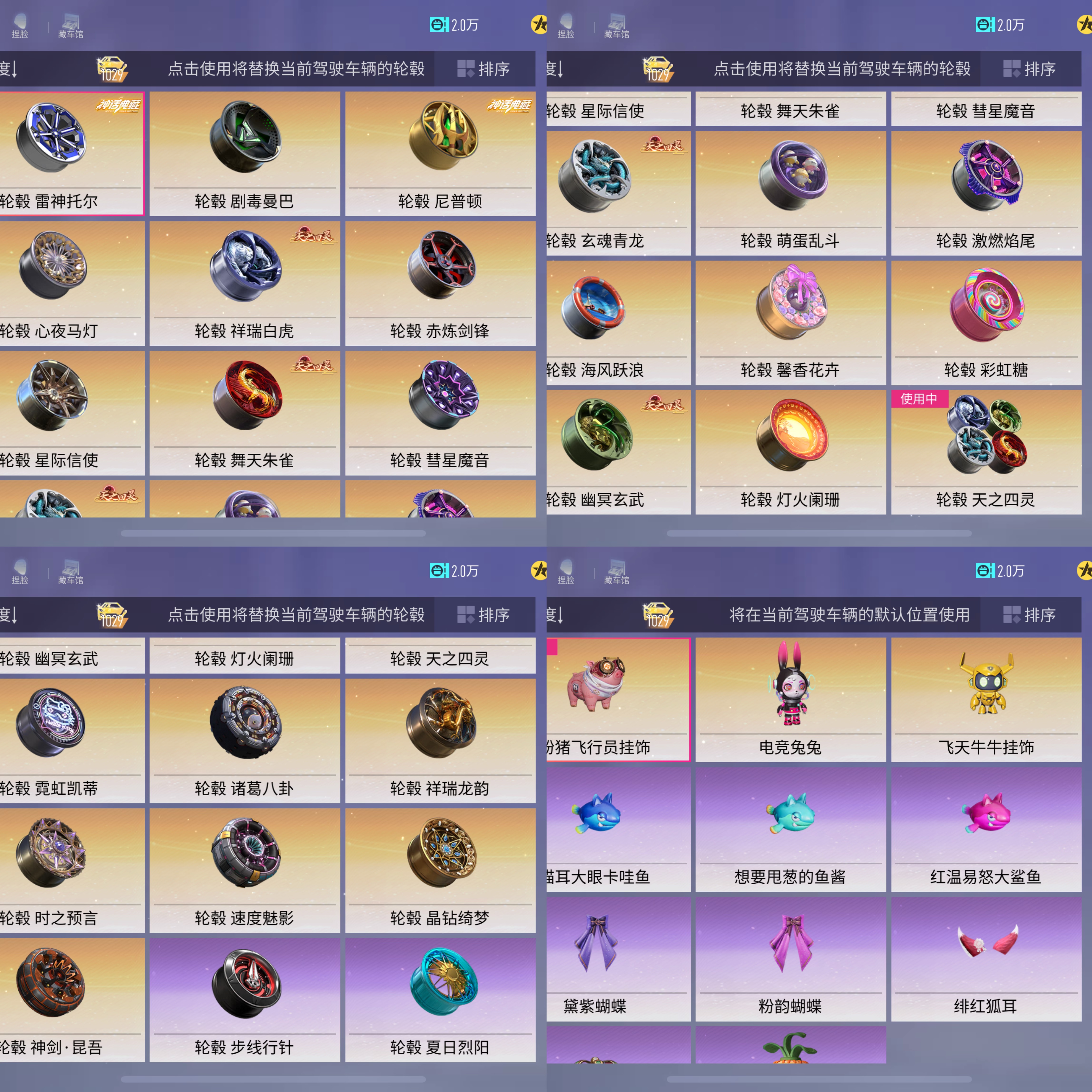Select the in-use 轮毂 天之四灵 wheel set
This screenshot has height=1092, width=1092.
tap(986, 452)
